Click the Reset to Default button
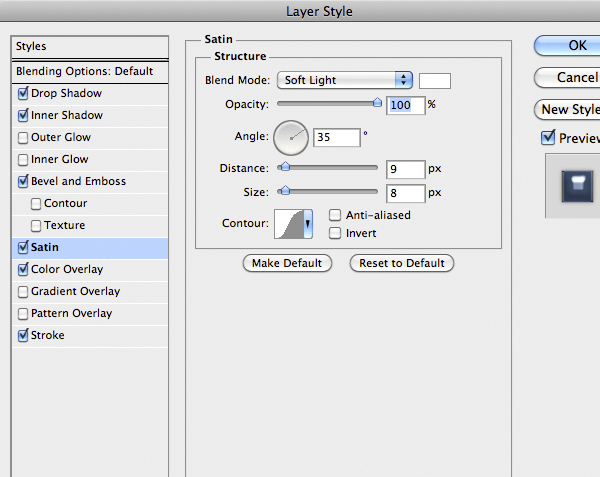The width and height of the screenshot is (600, 477). pyautogui.click(x=401, y=263)
